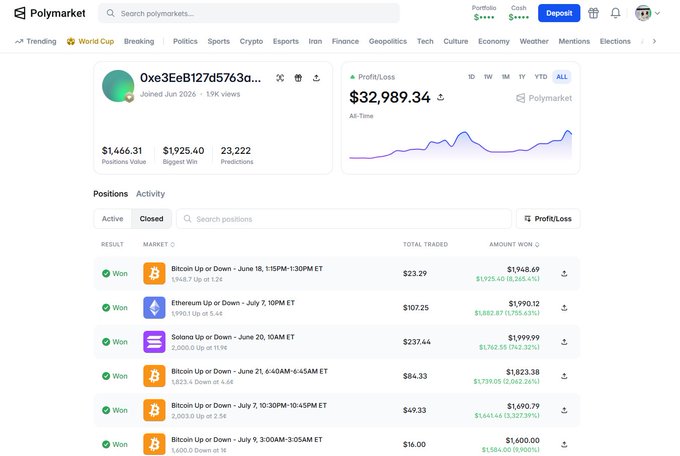
Task: Click Bitcoin icon for June 18 market
Action: [154, 273]
